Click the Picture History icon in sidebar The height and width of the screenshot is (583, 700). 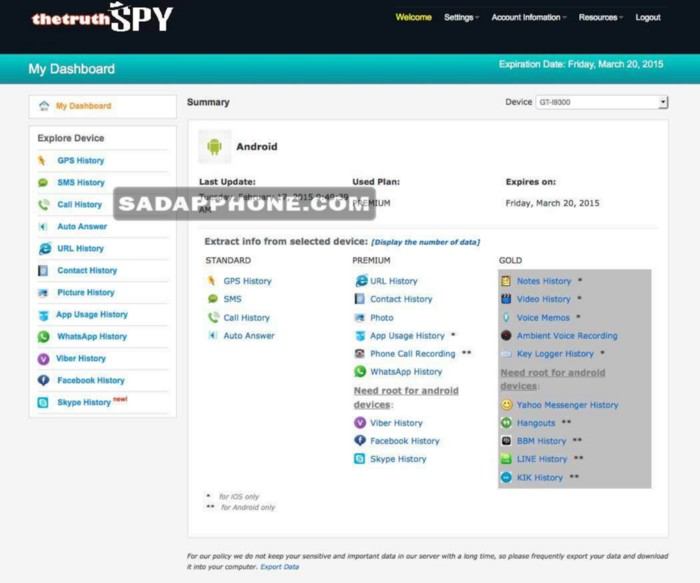click(43, 293)
